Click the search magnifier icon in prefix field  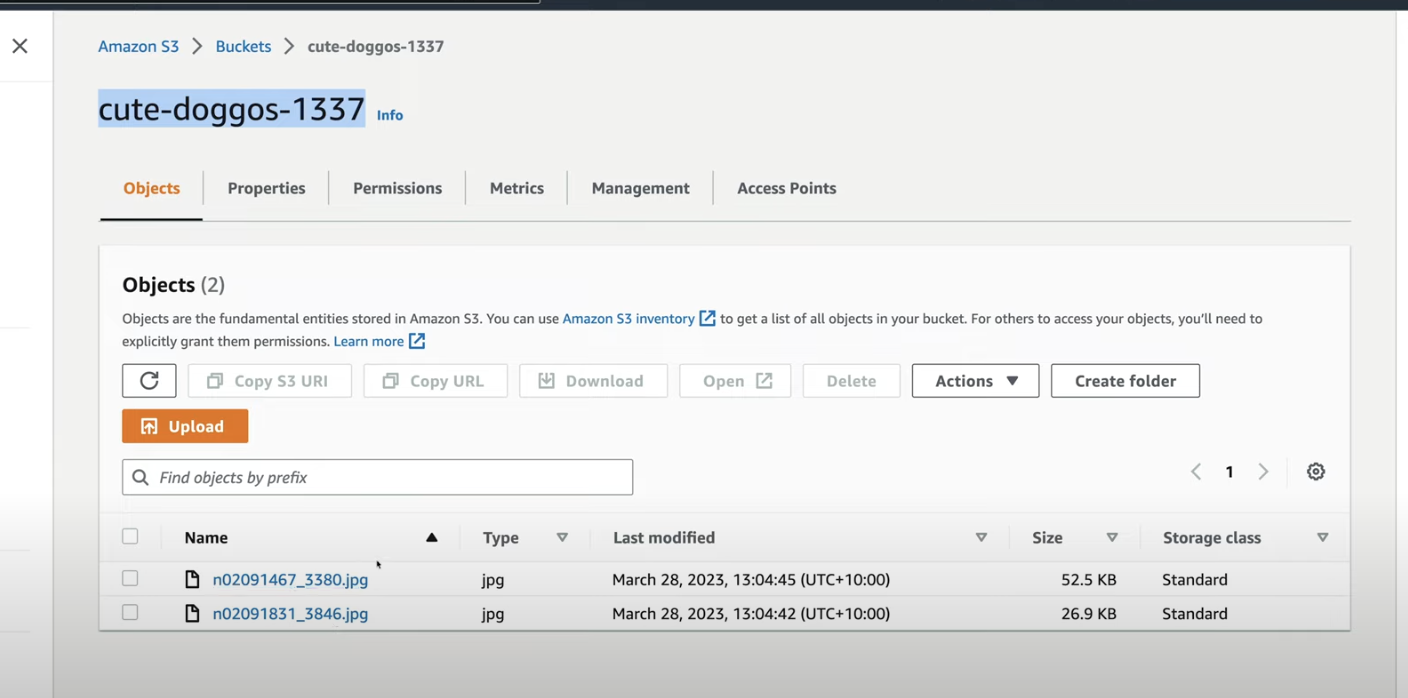point(141,477)
